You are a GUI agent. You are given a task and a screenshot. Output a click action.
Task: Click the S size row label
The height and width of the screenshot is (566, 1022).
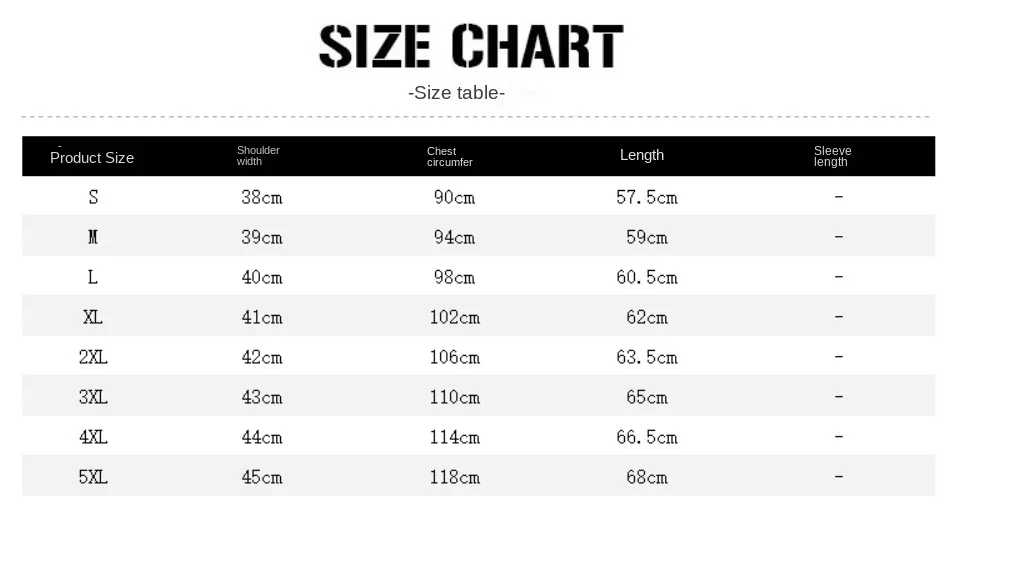click(93, 197)
